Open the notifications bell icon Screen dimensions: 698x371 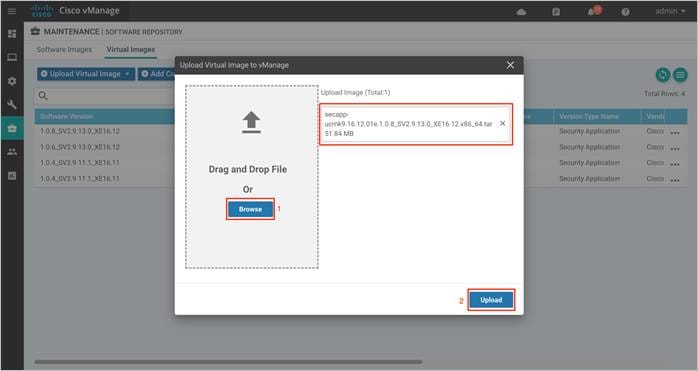pyautogui.click(x=592, y=12)
